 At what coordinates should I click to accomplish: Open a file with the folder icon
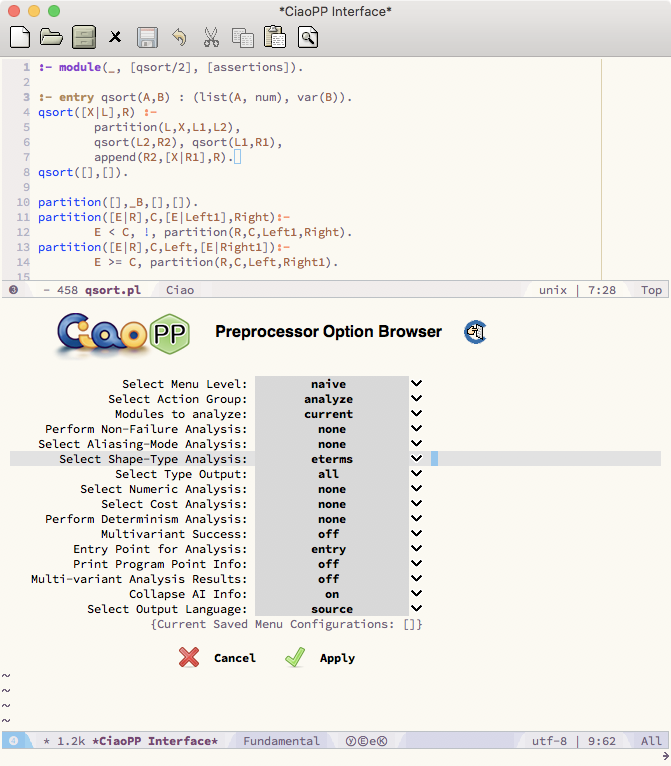tap(51, 38)
